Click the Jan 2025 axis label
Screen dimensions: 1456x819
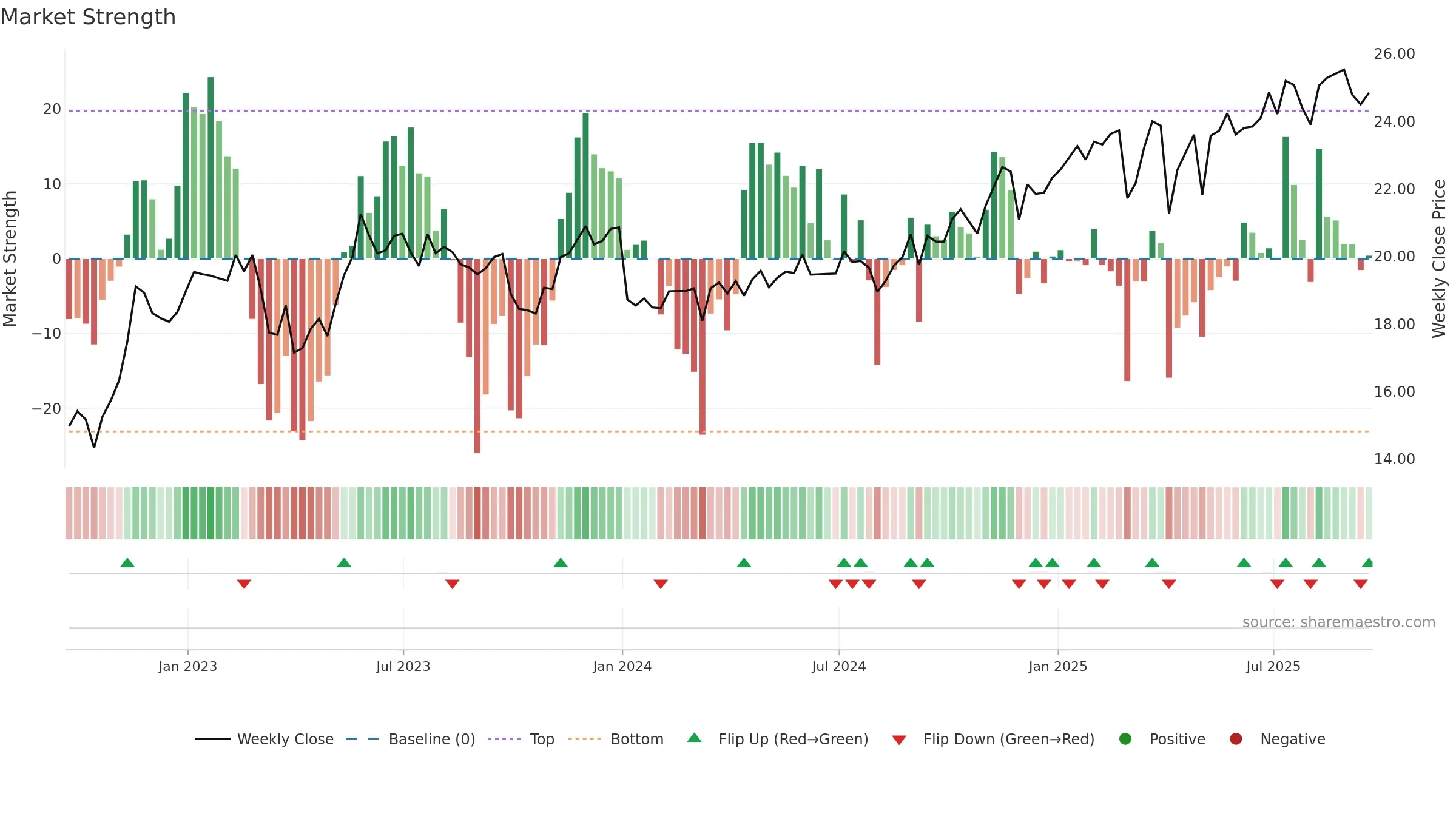click(1057, 666)
